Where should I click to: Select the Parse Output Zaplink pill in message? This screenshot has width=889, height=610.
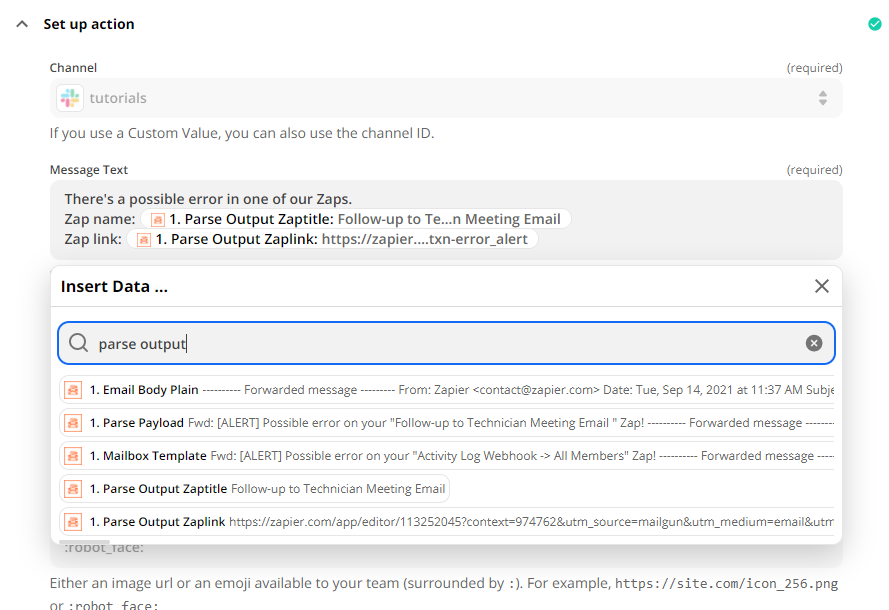pyautogui.click(x=332, y=239)
